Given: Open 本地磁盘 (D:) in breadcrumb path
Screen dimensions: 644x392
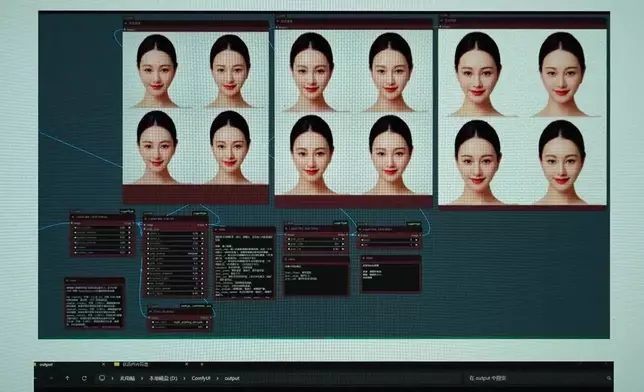Looking at the screenshot, I should point(163,378).
